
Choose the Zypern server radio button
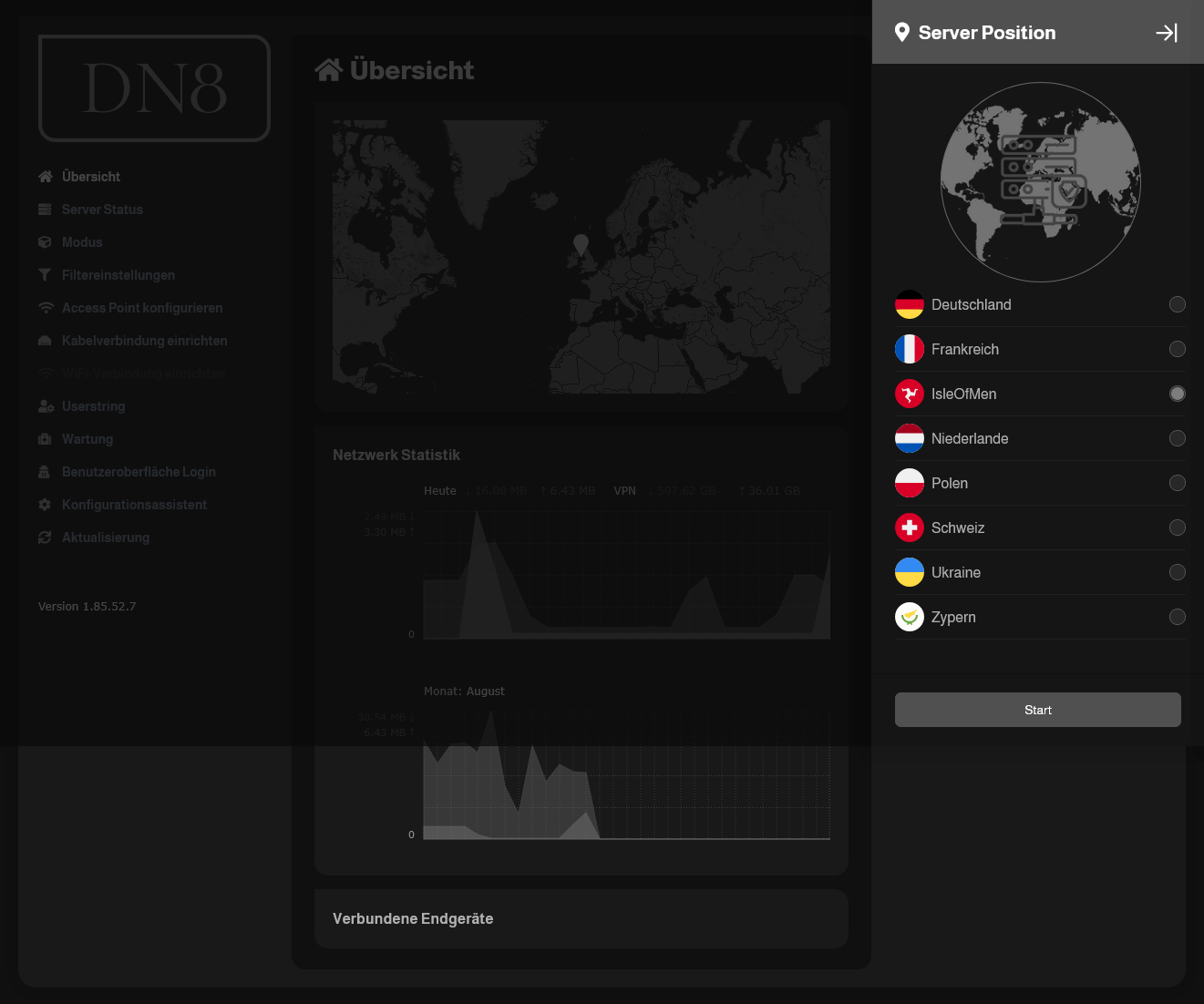click(x=1177, y=617)
